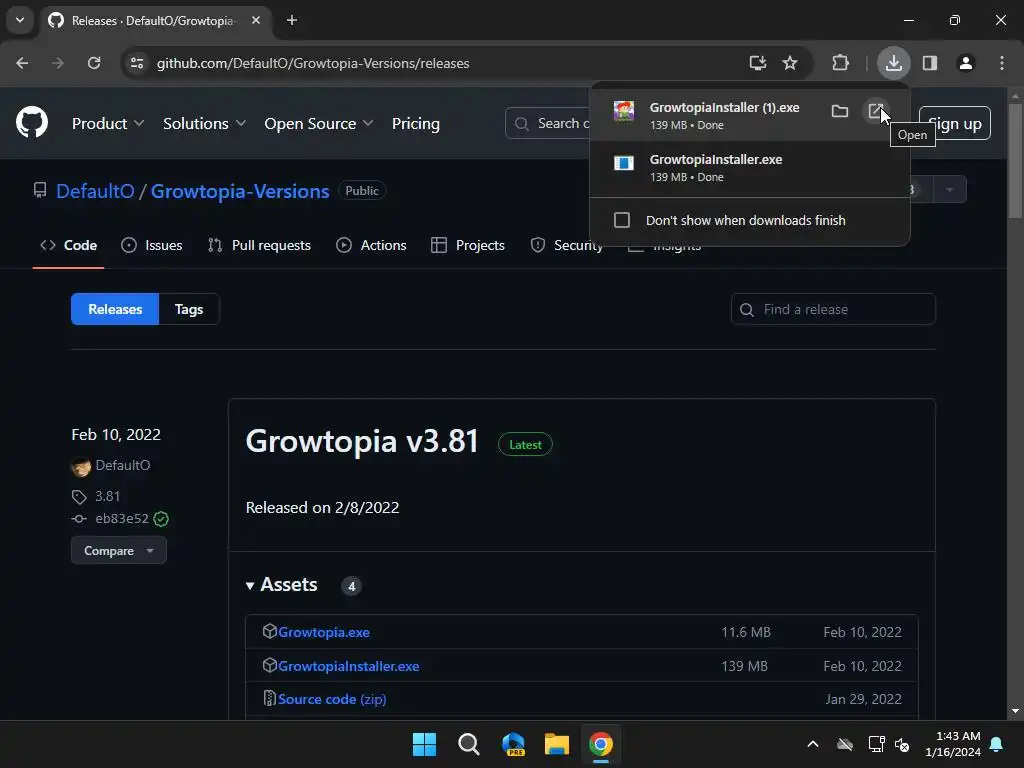Open the downloaded GrowtopiaInstaller (1).exe file

click(x=875, y=111)
